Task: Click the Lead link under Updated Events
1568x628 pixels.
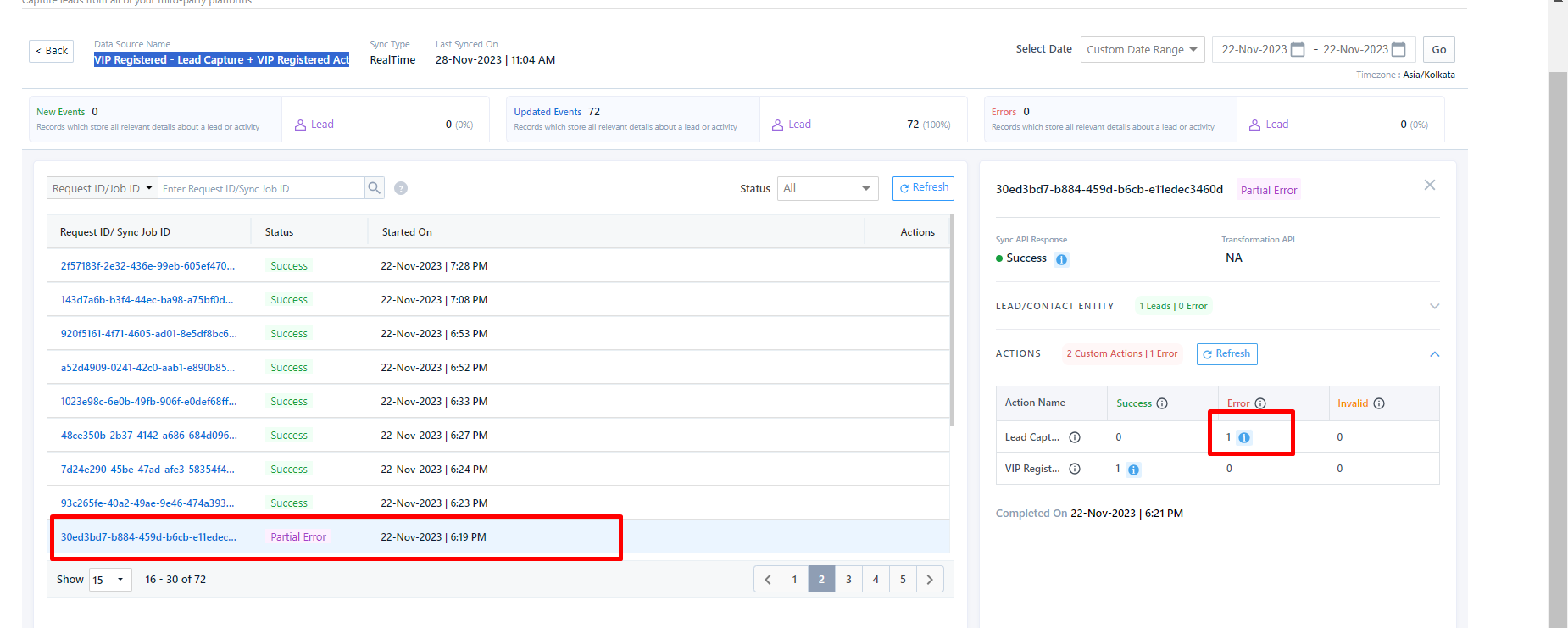Action: pyautogui.click(x=799, y=125)
